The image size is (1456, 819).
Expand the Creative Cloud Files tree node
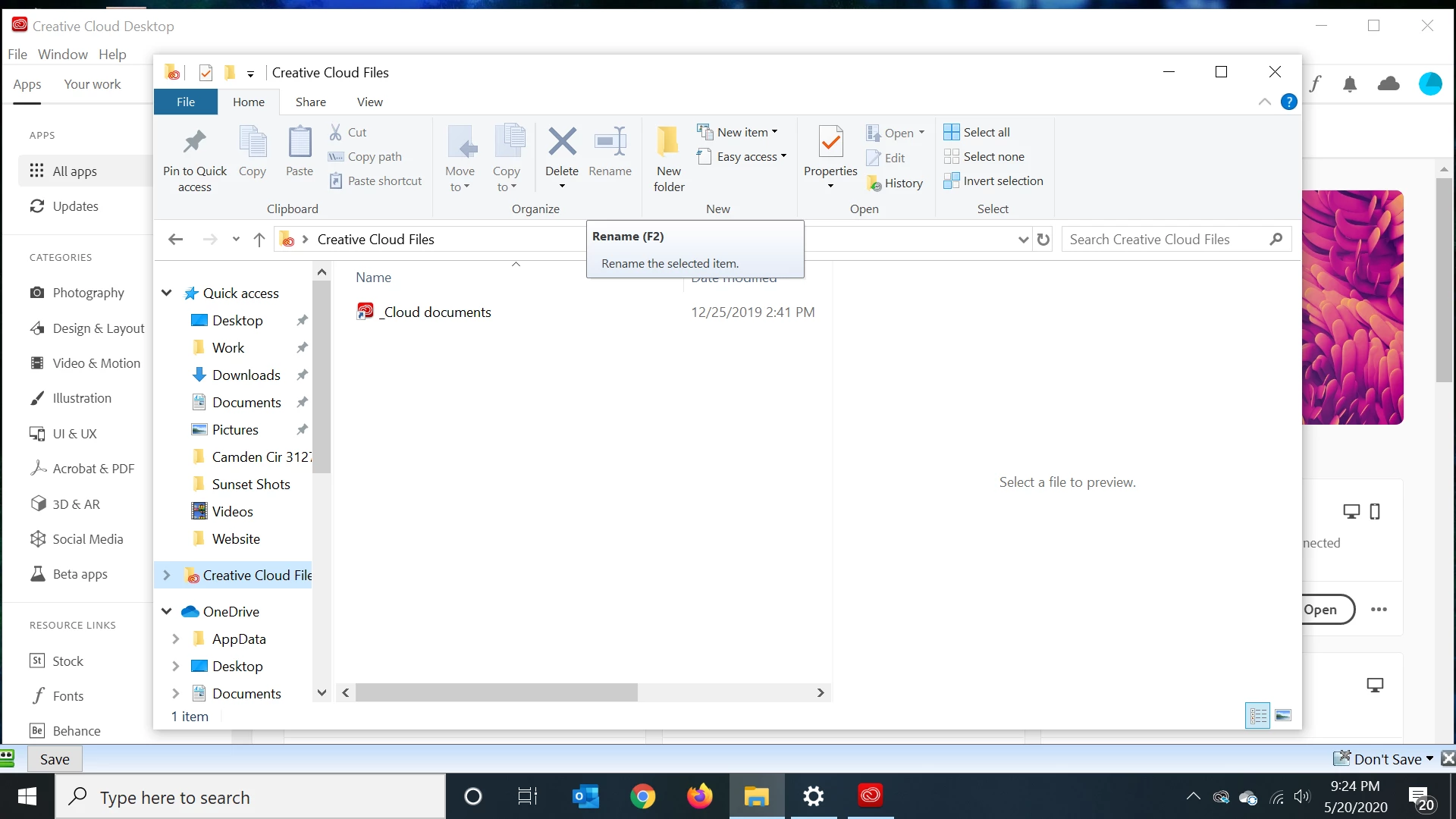coord(167,576)
